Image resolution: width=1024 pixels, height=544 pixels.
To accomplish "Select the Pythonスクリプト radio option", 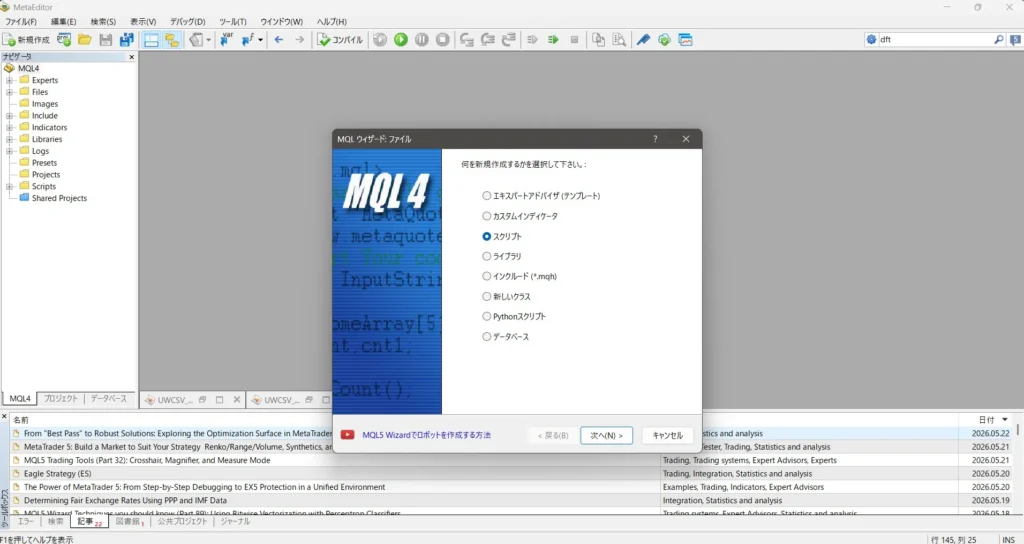I will pos(487,316).
